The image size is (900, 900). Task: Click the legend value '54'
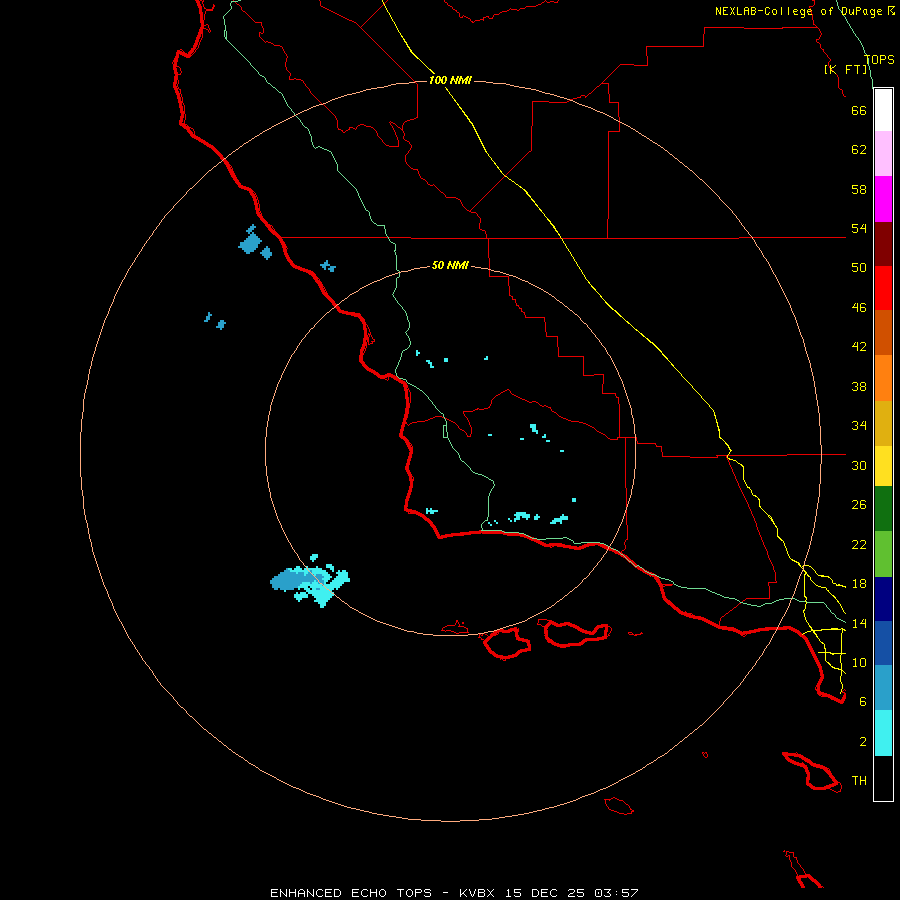click(859, 228)
